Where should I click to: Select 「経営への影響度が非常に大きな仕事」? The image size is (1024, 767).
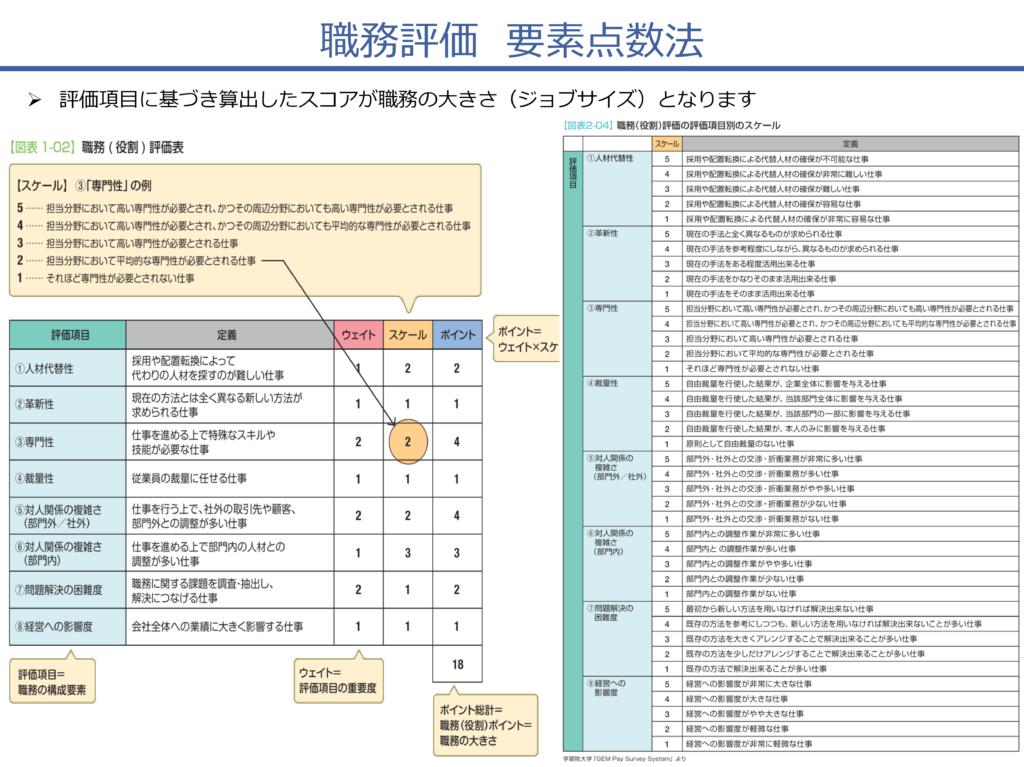point(748,684)
